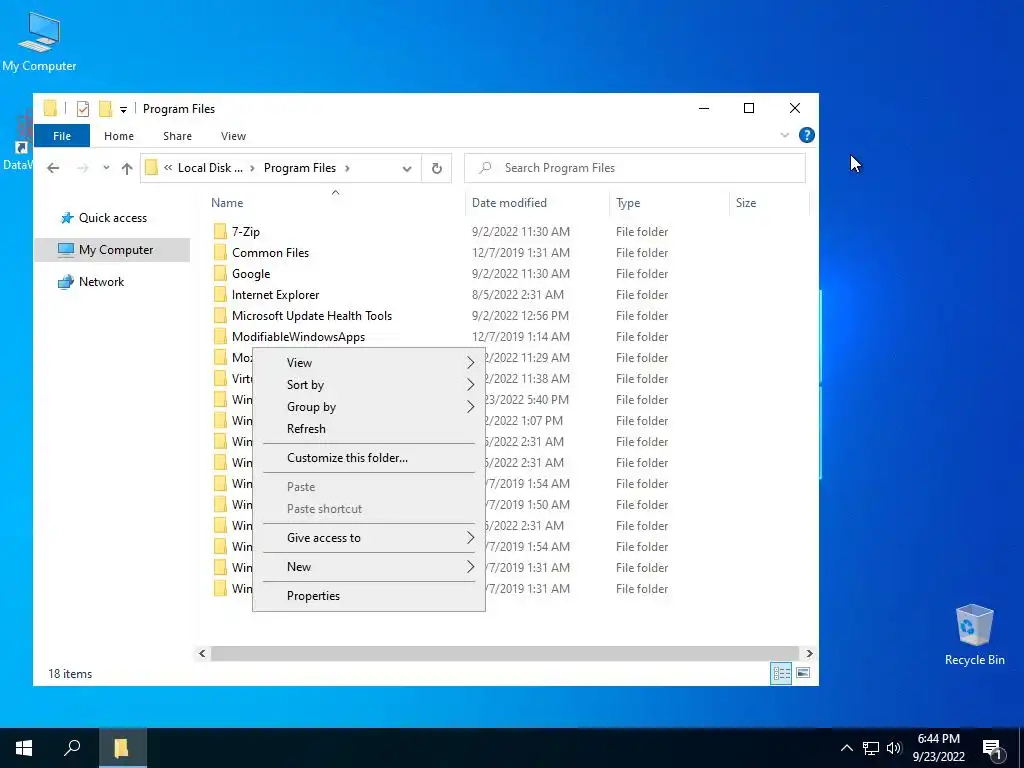Open Explorer Help question mark icon
The height and width of the screenshot is (768, 1024).
807,135
